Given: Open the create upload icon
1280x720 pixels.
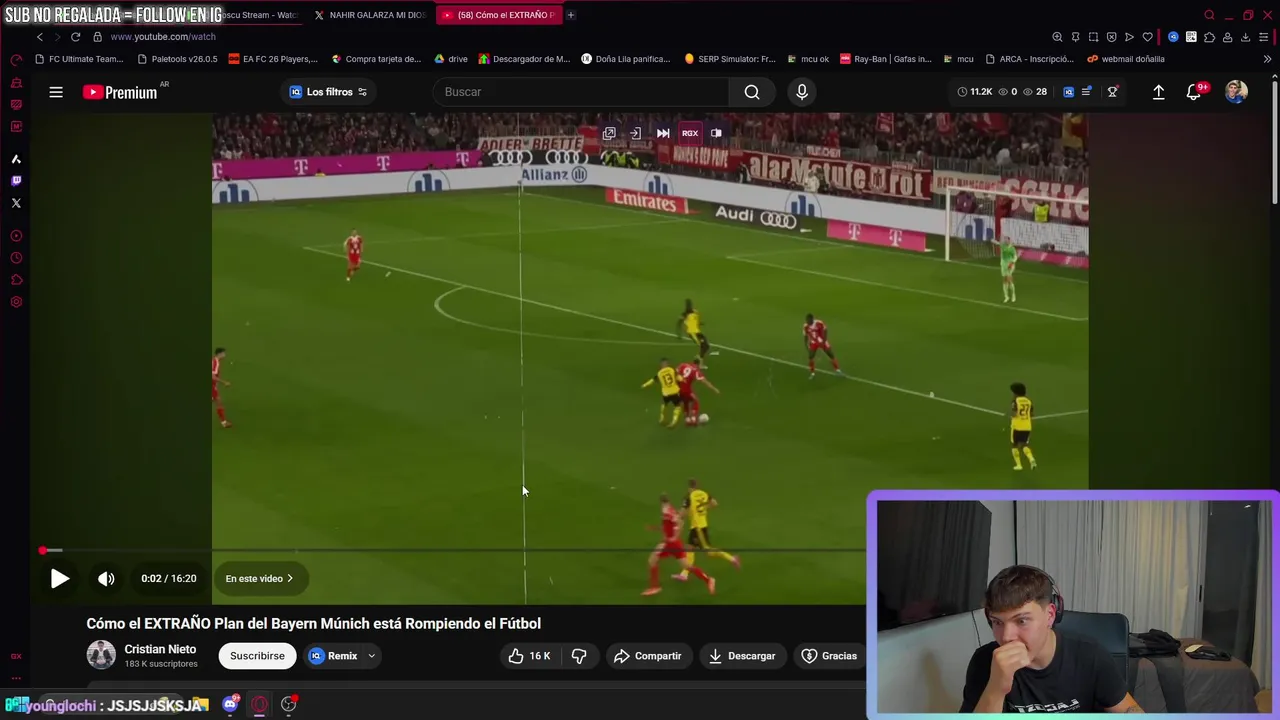Looking at the screenshot, I should [x=1158, y=92].
